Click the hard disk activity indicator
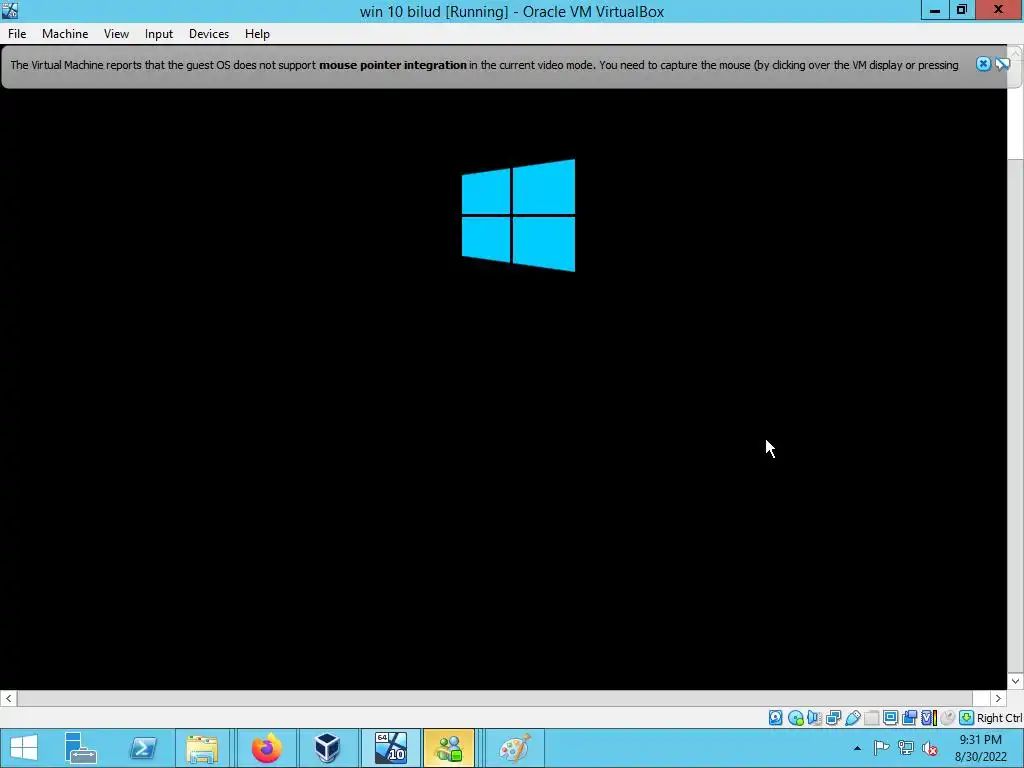The height and width of the screenshot is (768, 1024). 775,718
